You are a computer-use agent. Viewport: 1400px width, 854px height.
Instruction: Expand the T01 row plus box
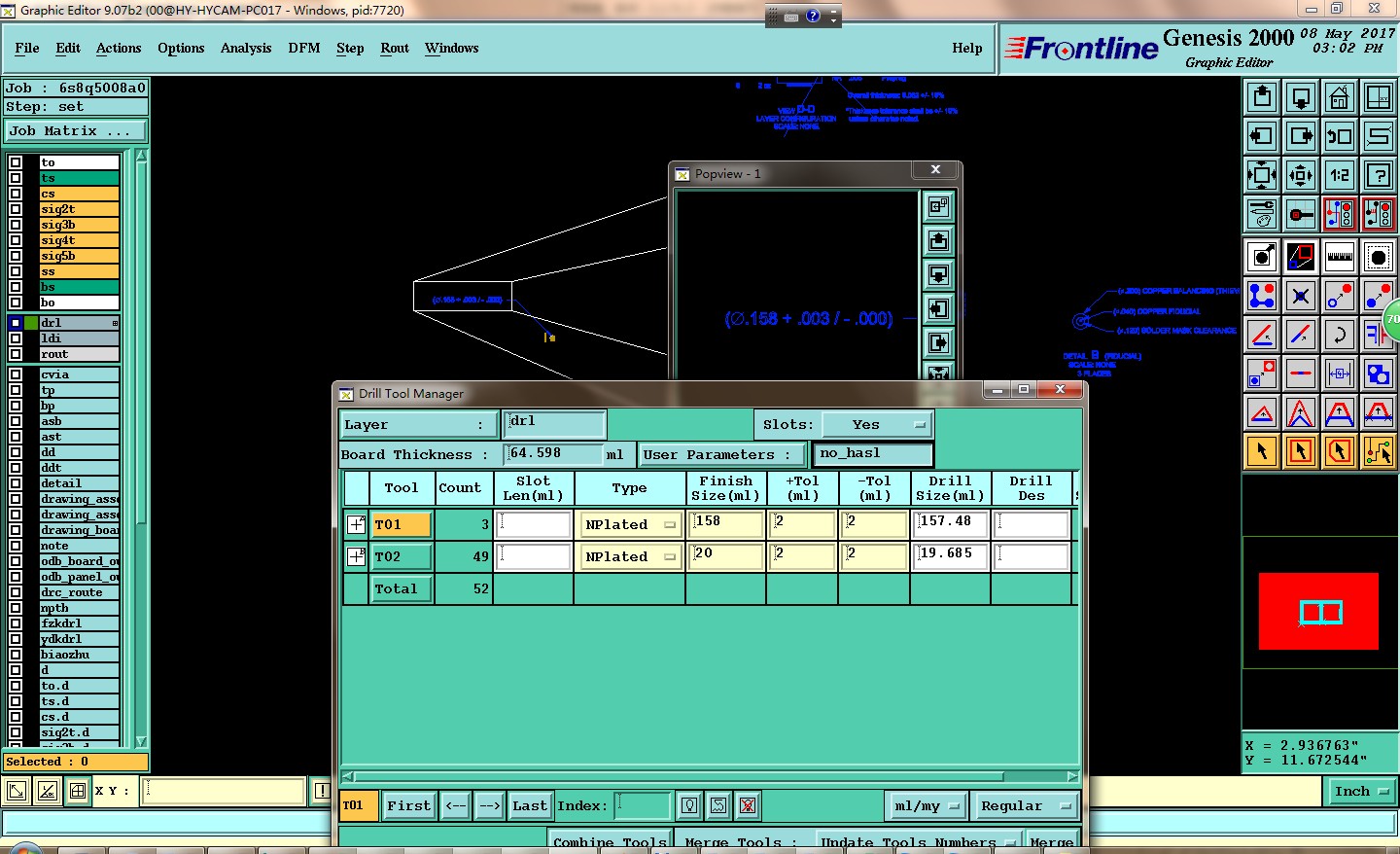point(357,524)
